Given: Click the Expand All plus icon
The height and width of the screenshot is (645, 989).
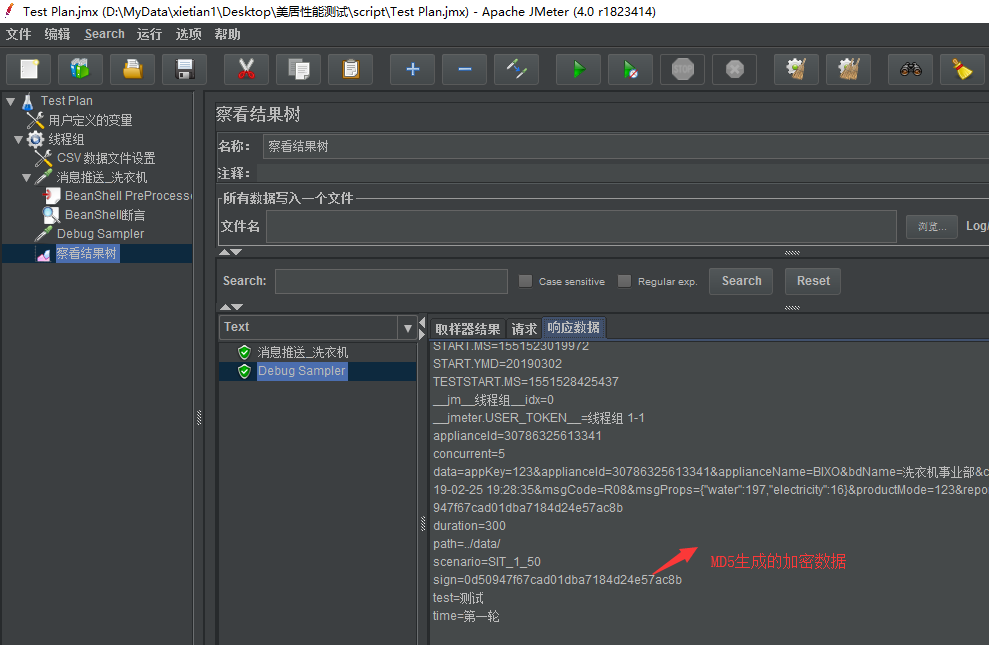Looking at the screenshot, I should click(x=413, y=69).
